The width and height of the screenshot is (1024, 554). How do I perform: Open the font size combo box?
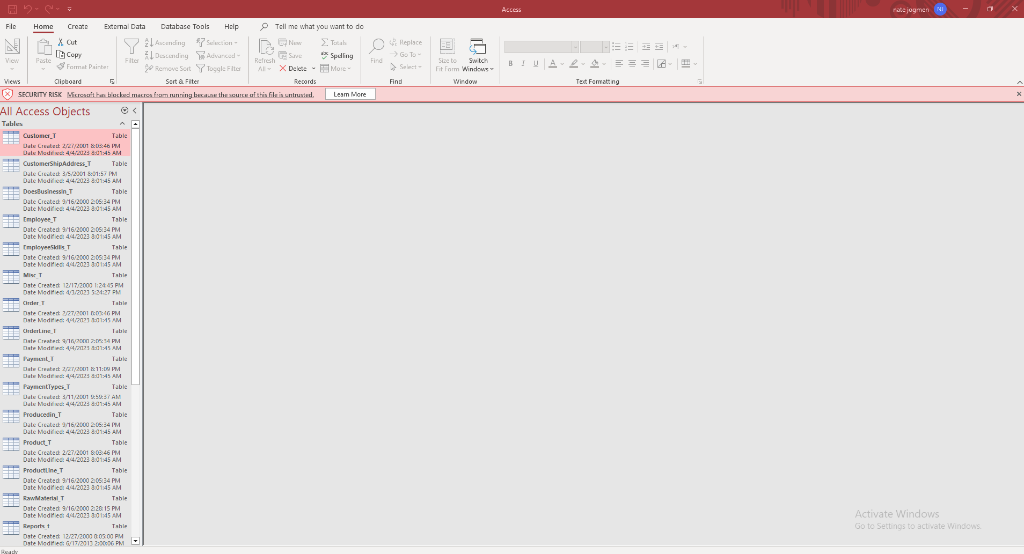595,47
